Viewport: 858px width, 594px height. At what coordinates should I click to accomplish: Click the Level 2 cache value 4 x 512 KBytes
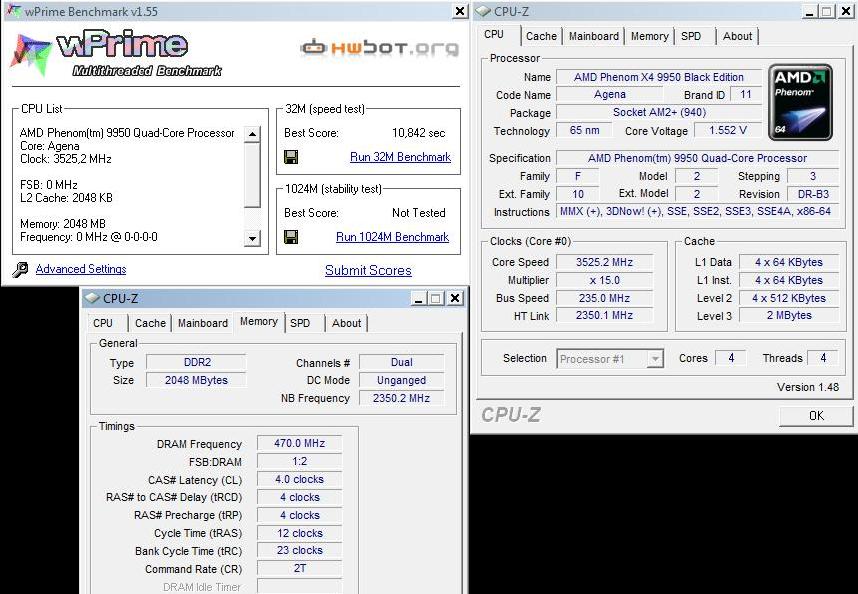[789, 298]
